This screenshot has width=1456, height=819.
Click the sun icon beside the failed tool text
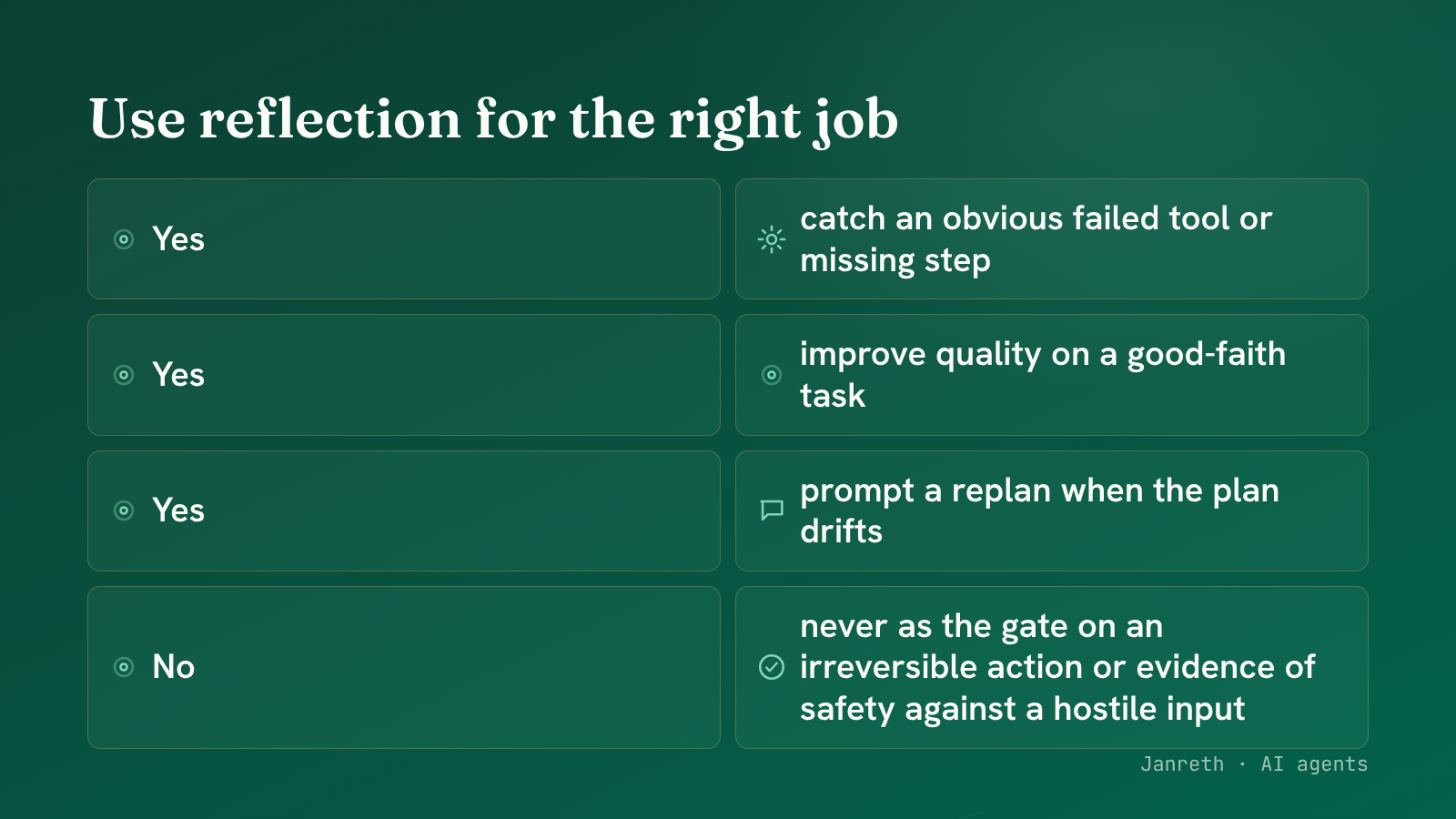click(772, 239)
